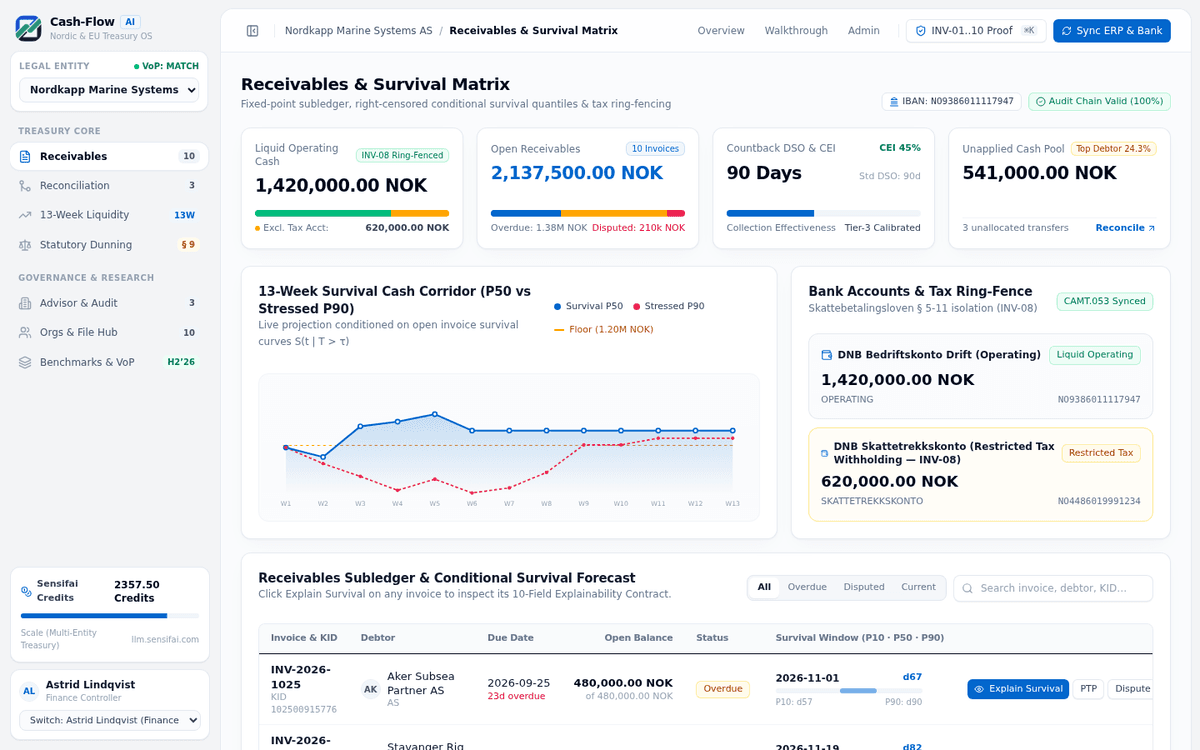Click the Reconcile arrow icon

point(1151,228)
